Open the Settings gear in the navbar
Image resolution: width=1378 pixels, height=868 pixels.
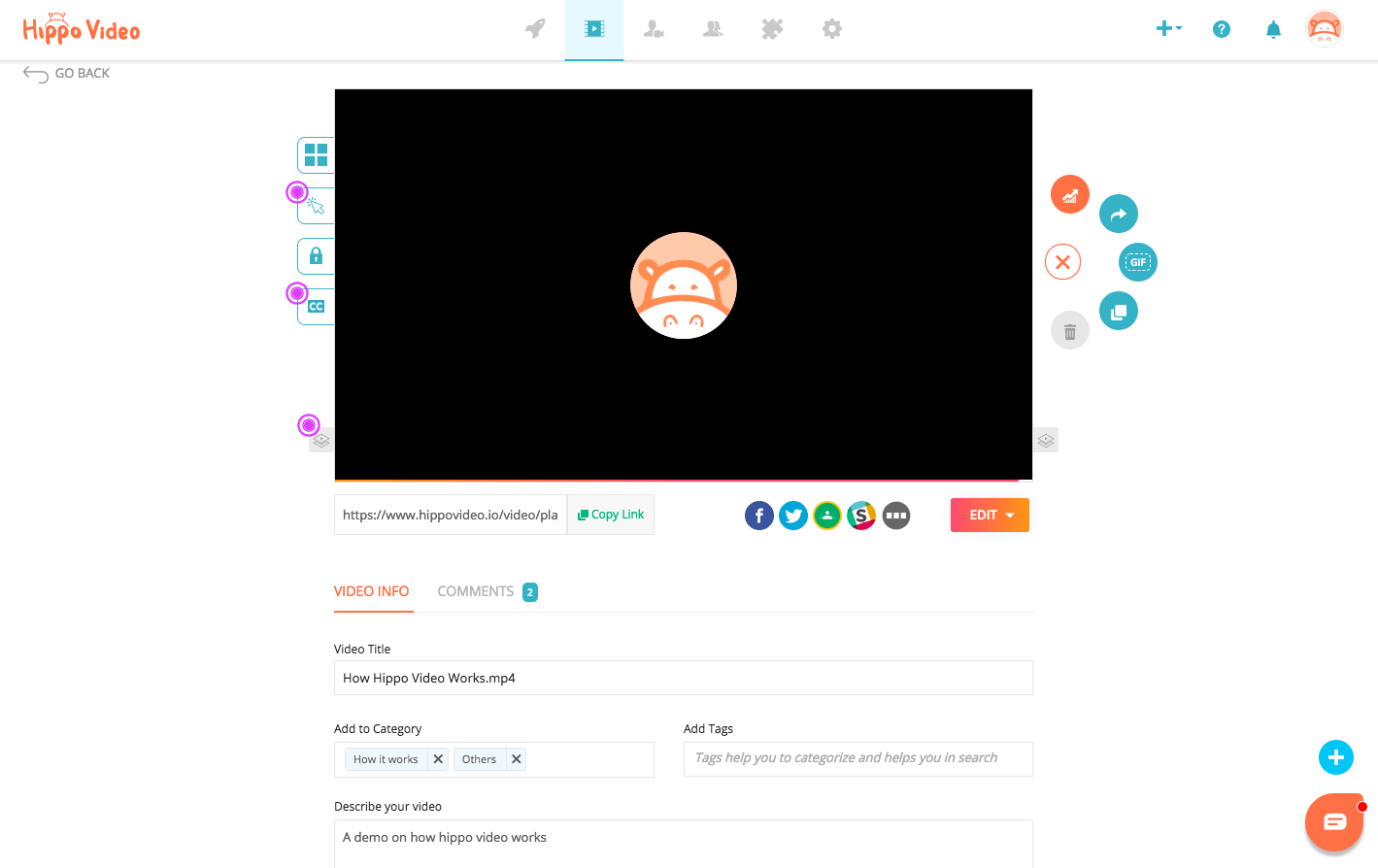pos(831,29)
